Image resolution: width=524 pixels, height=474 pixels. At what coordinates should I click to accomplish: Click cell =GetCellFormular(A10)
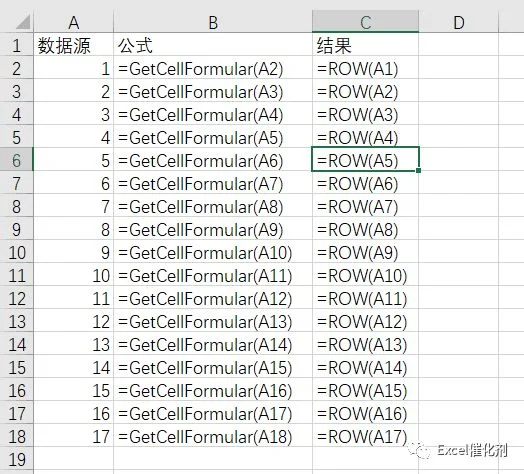[213, 252]
